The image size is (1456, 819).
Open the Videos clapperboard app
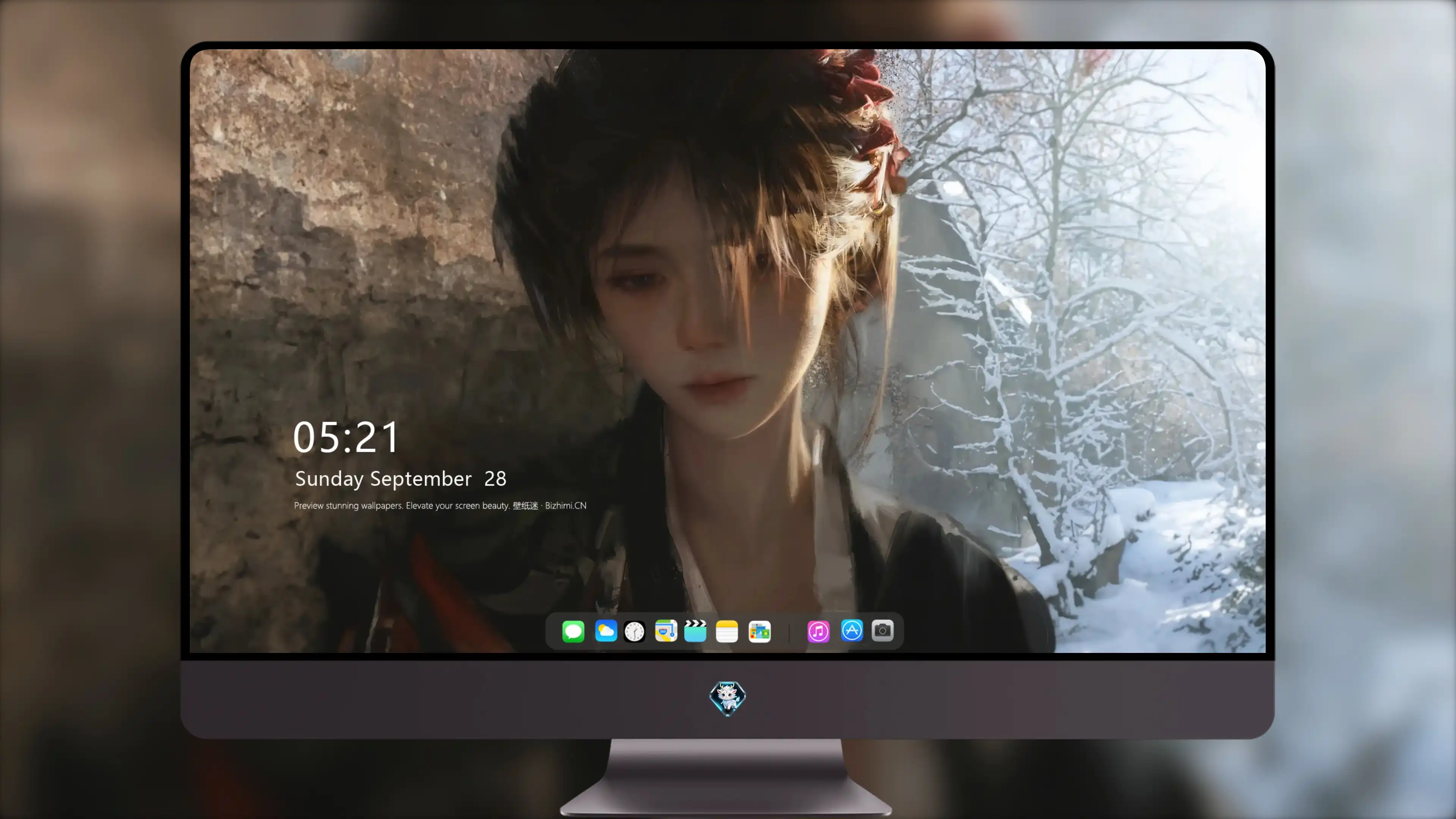pyautogui.click(x=695, y=631)
